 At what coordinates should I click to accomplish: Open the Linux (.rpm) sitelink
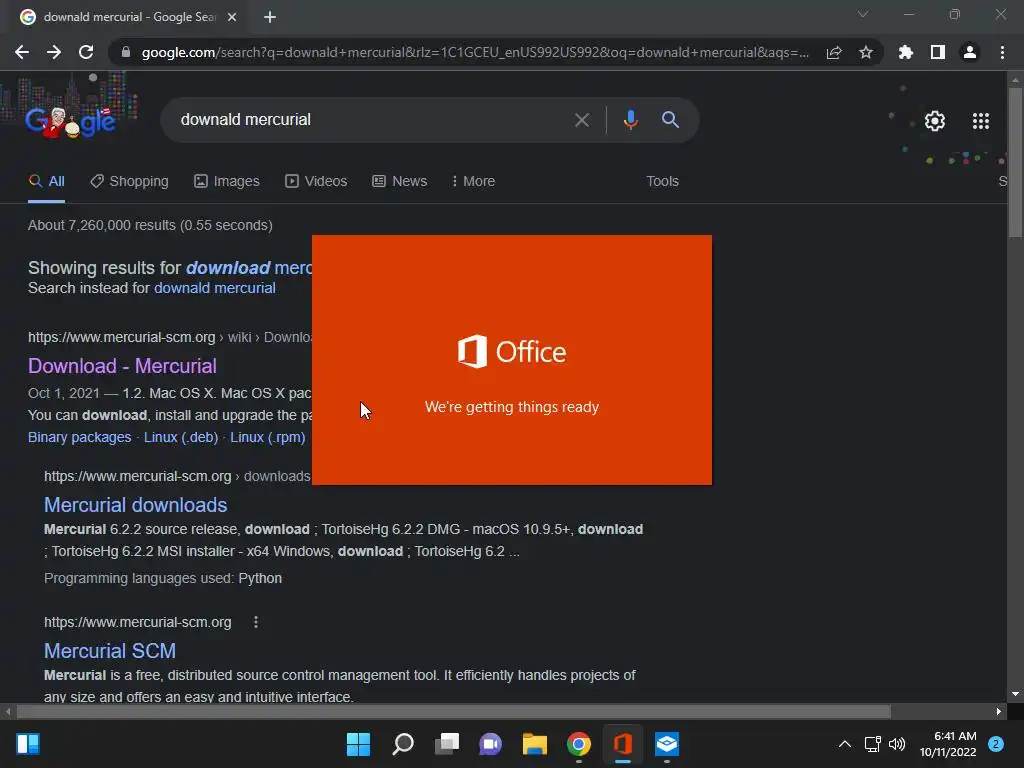point(268,437)
